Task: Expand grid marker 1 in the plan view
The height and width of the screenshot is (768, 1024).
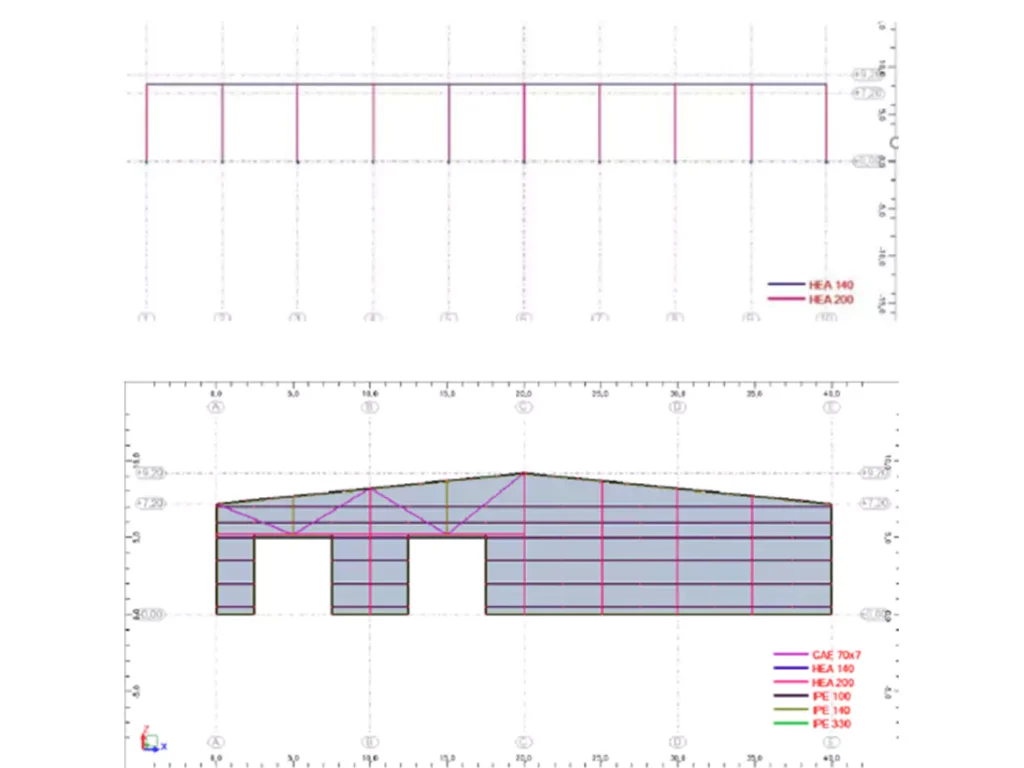Action: click(145, 317)
